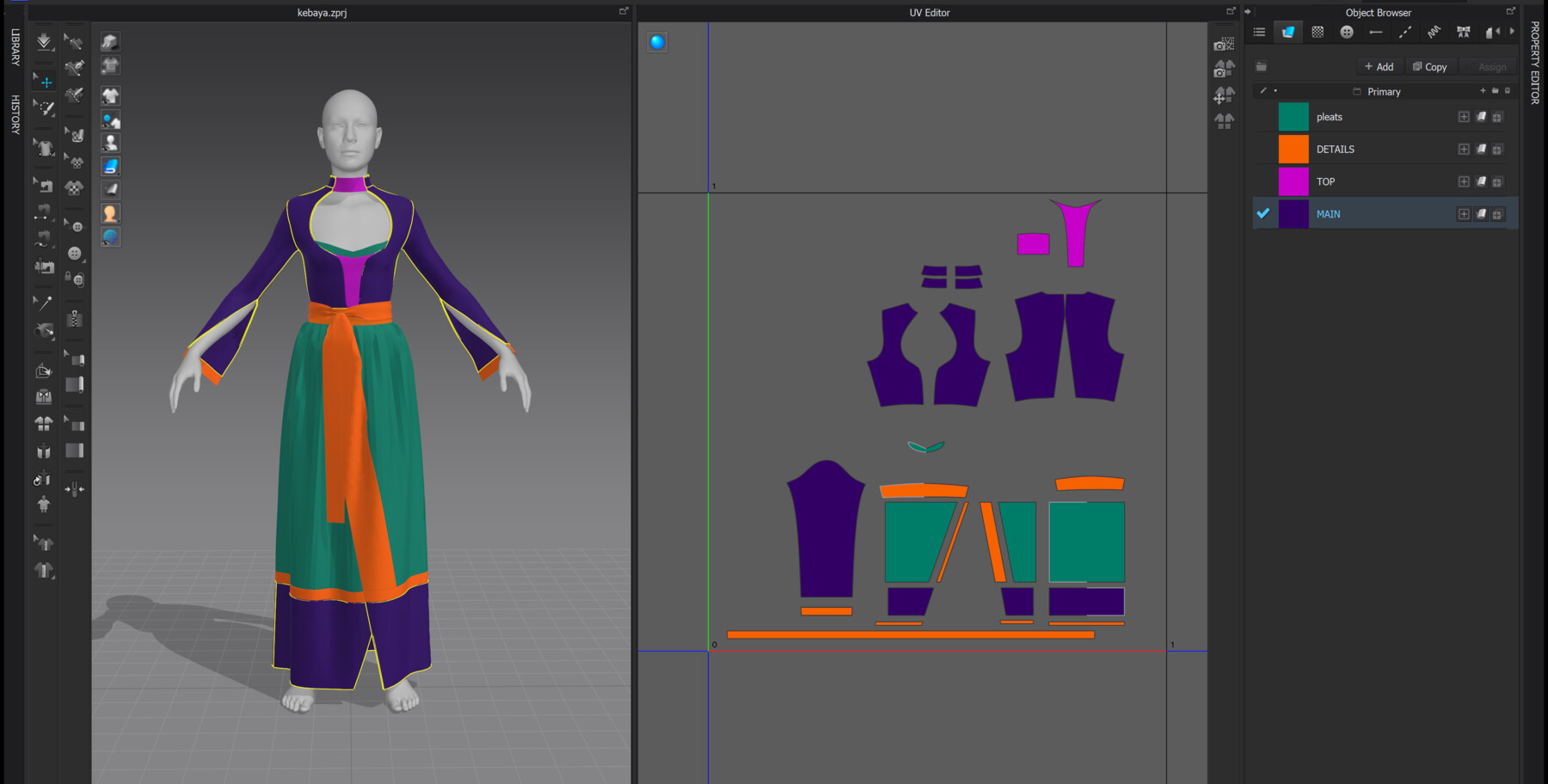The height and width of the screenshot is (784, 1548).
Task: Enable the check toggle for the pleats fabric
Action: tap(1263, 116)
